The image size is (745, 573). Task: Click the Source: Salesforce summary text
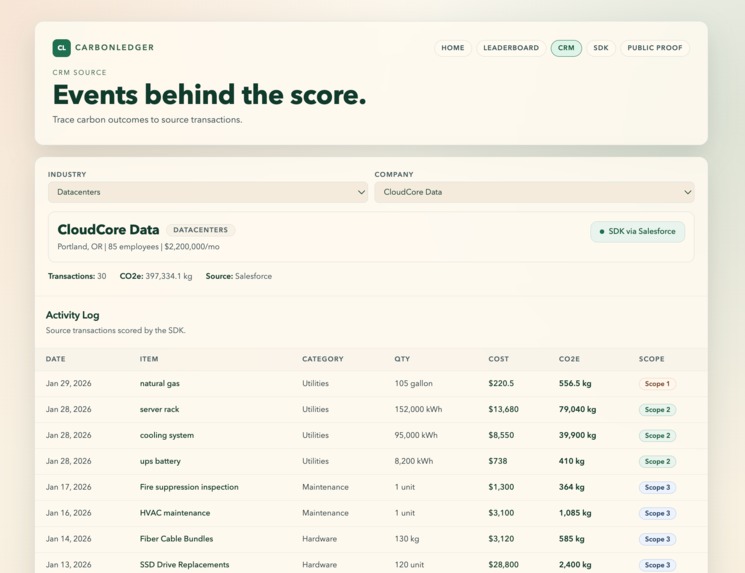click(239, 276)
